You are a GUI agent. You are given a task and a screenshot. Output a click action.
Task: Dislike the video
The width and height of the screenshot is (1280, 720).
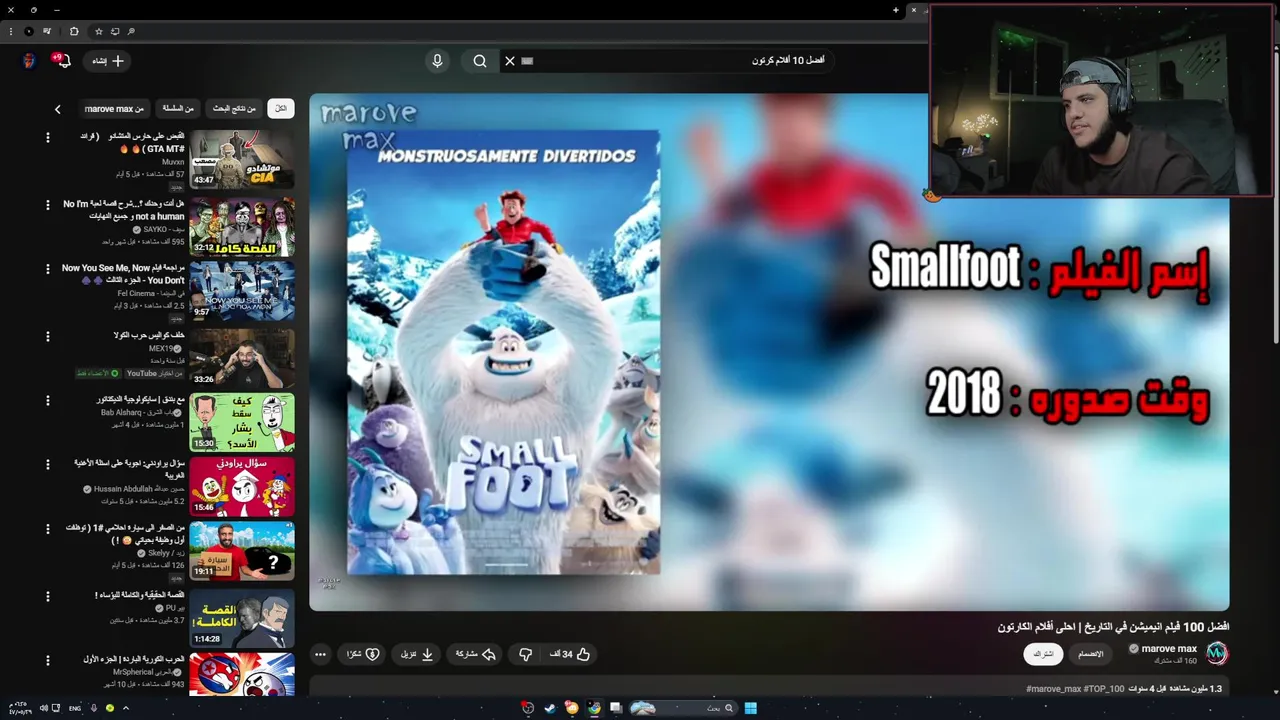click(525, 654)
